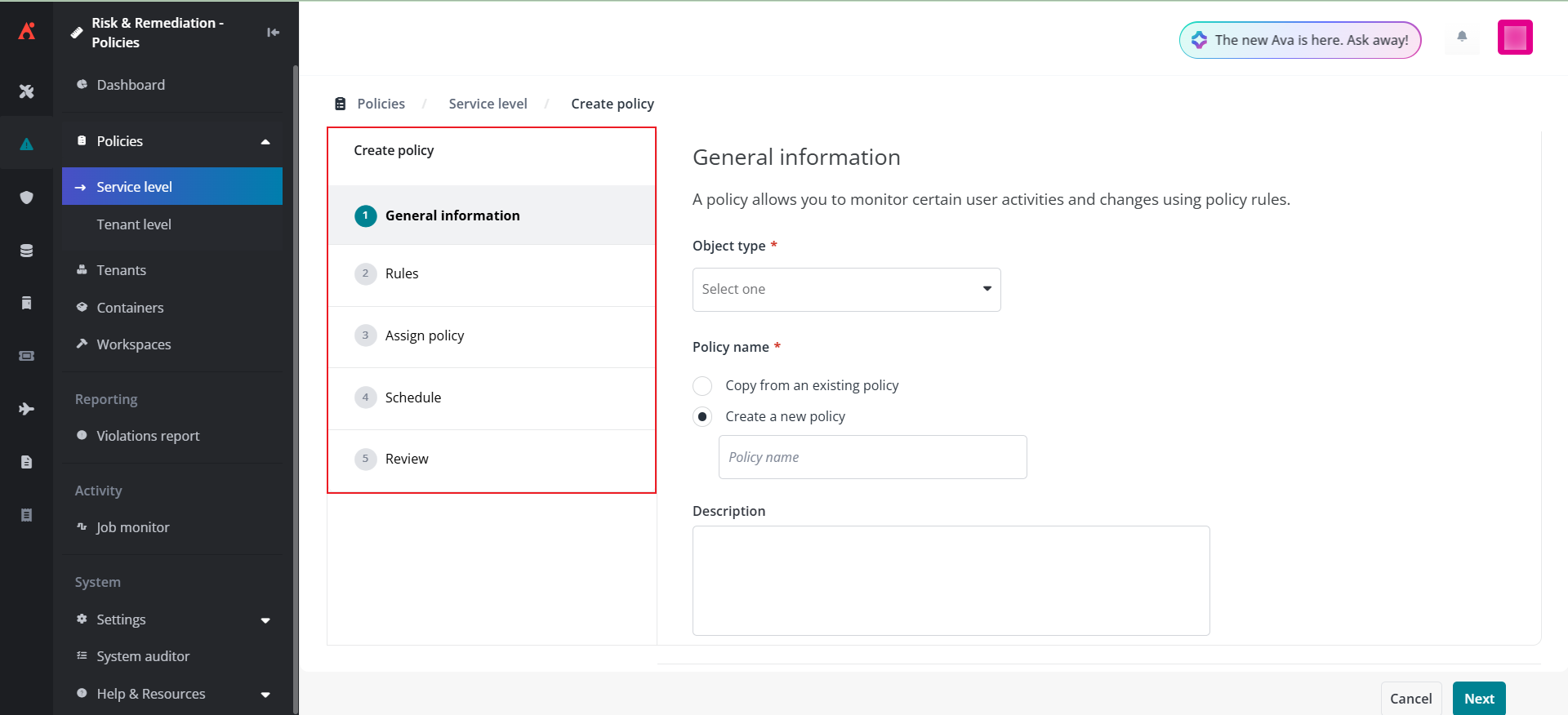This screenshot has width=1568, height=715.
Task: Click the Next button
Action: point(1478,699)
